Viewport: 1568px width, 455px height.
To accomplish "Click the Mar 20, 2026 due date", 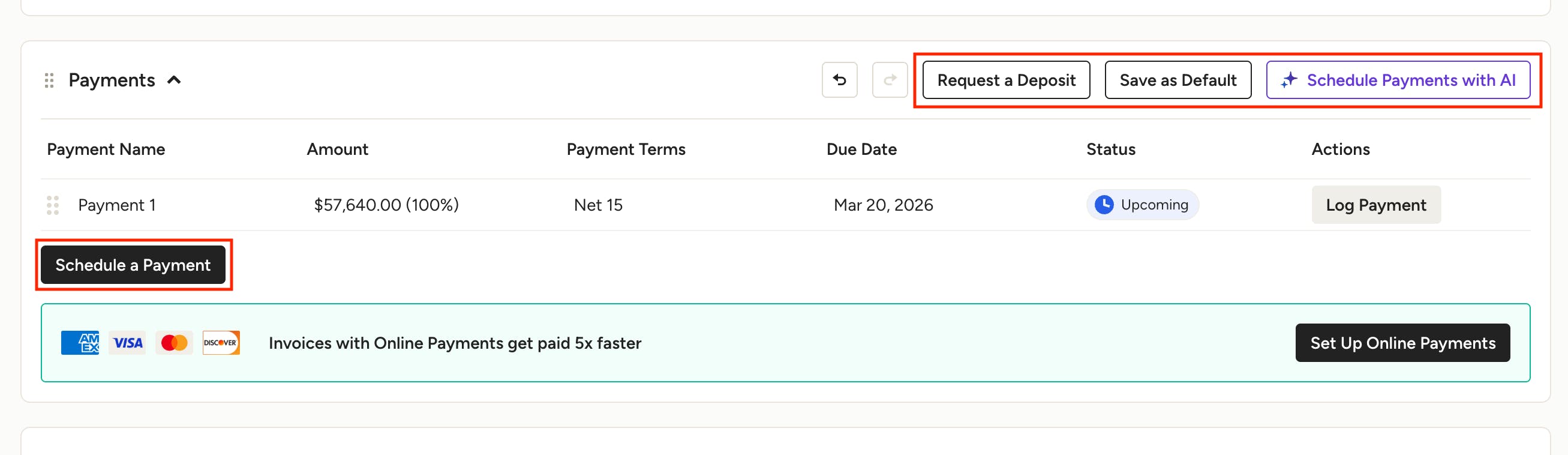I will (882, 205).
